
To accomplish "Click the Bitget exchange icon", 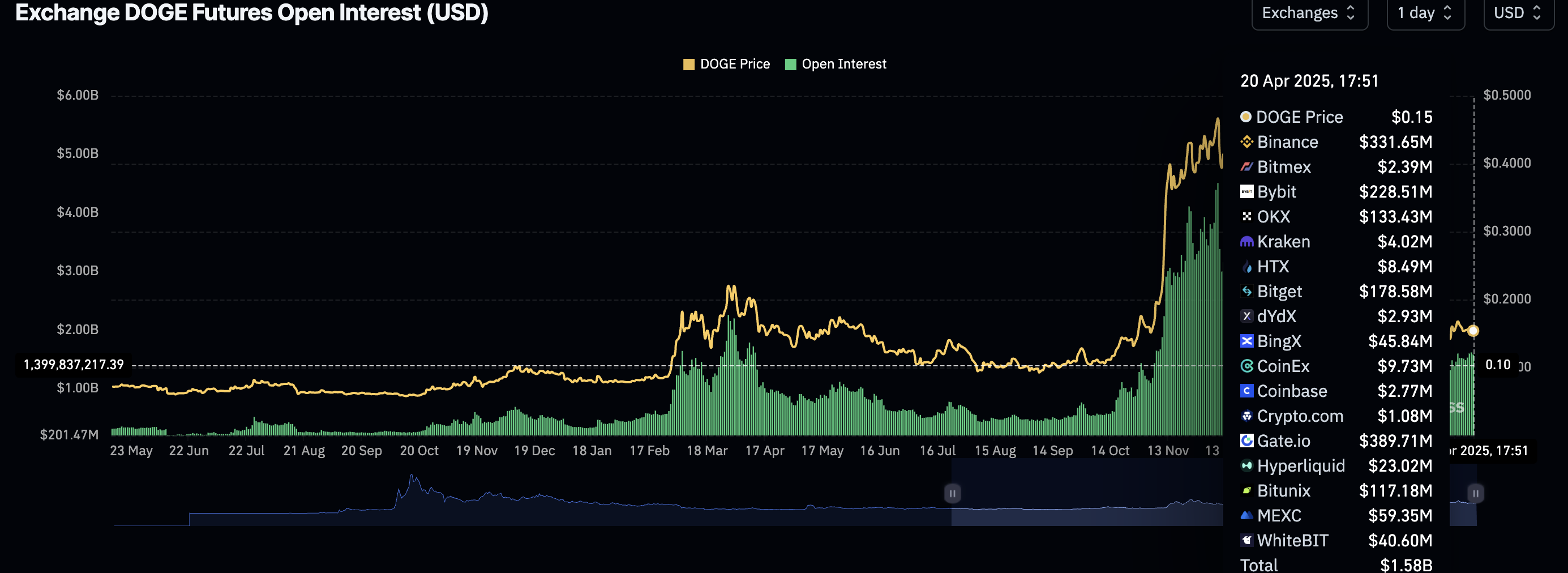I will tap(1246, 292).
